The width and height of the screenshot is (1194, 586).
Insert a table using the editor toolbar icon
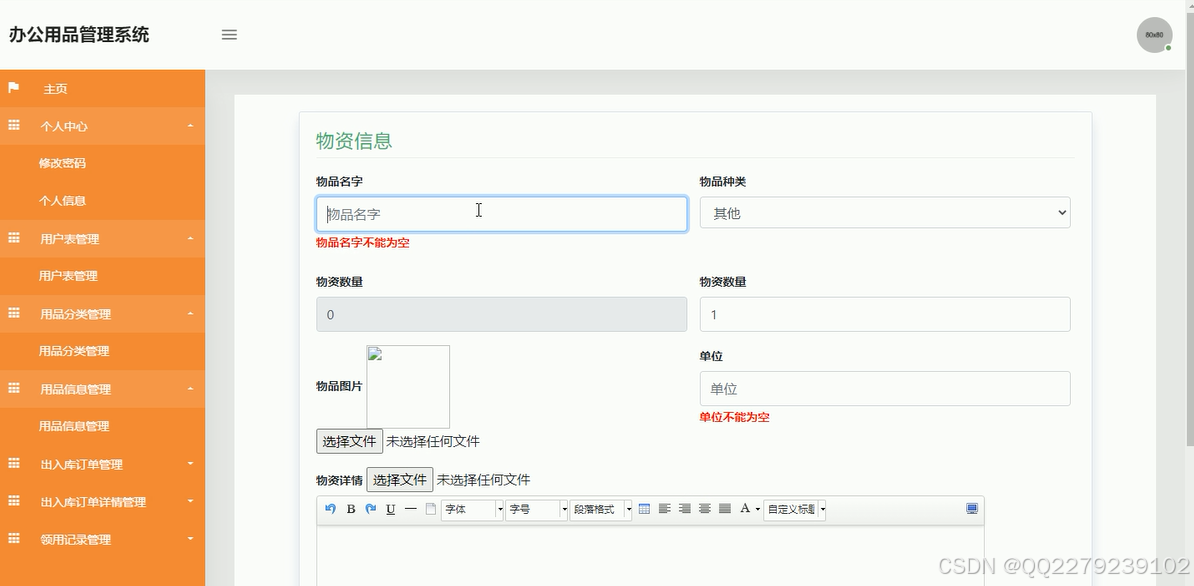pyautogui.click(x=642, y=509)
